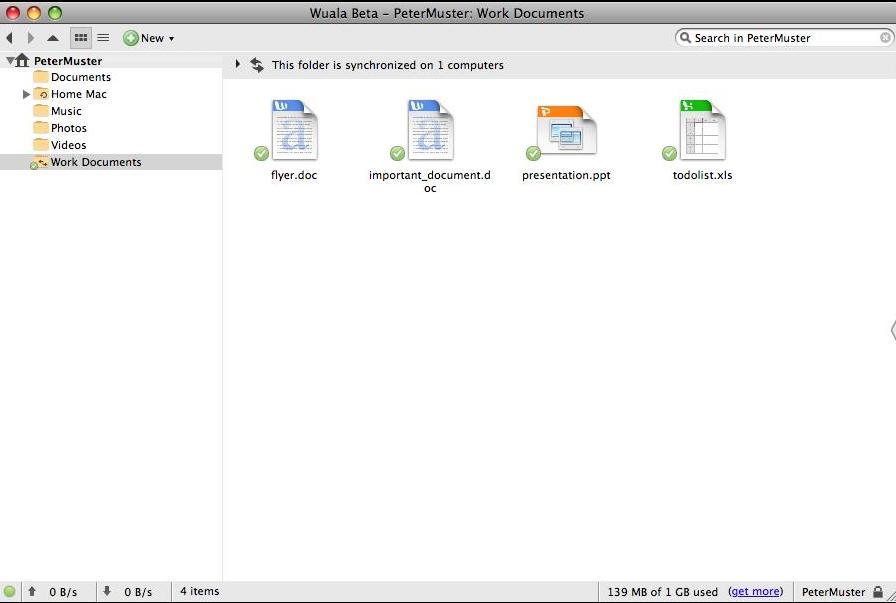The width and height of the screenshot is (896, 603).
Task: Open the New dropdown arrow
Action: pyautogui.click(x=171, y=39)
